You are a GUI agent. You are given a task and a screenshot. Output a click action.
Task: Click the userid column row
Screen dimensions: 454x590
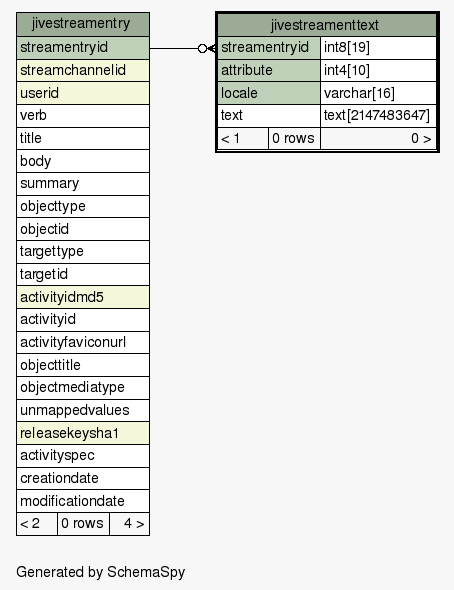click(x=83, y=93)
